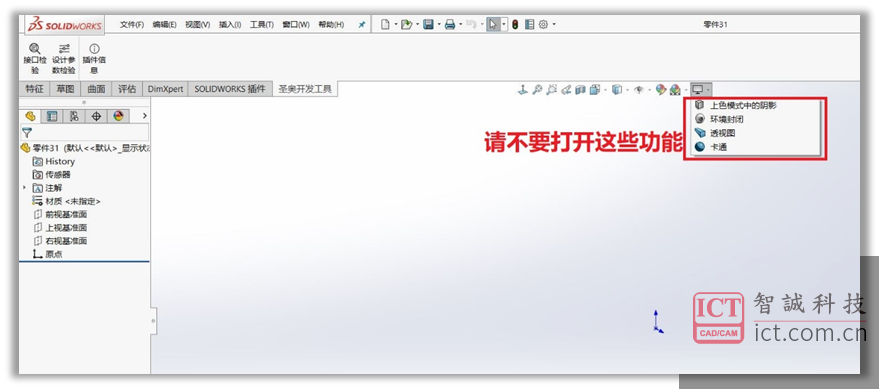Activate the Select cursor tool
The image size is (879, 389).
tap(493, 24)
